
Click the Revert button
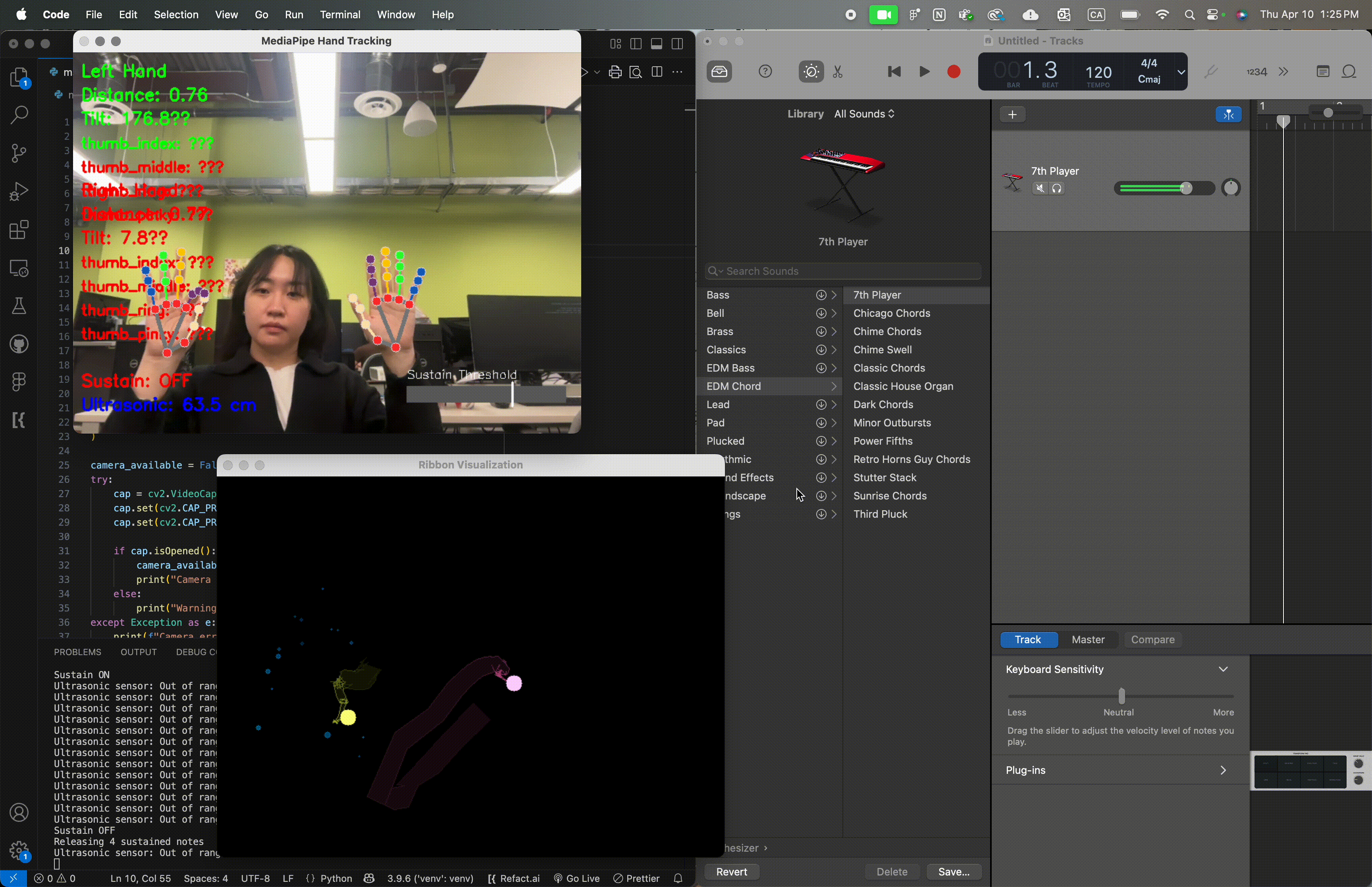coord(732,872)
